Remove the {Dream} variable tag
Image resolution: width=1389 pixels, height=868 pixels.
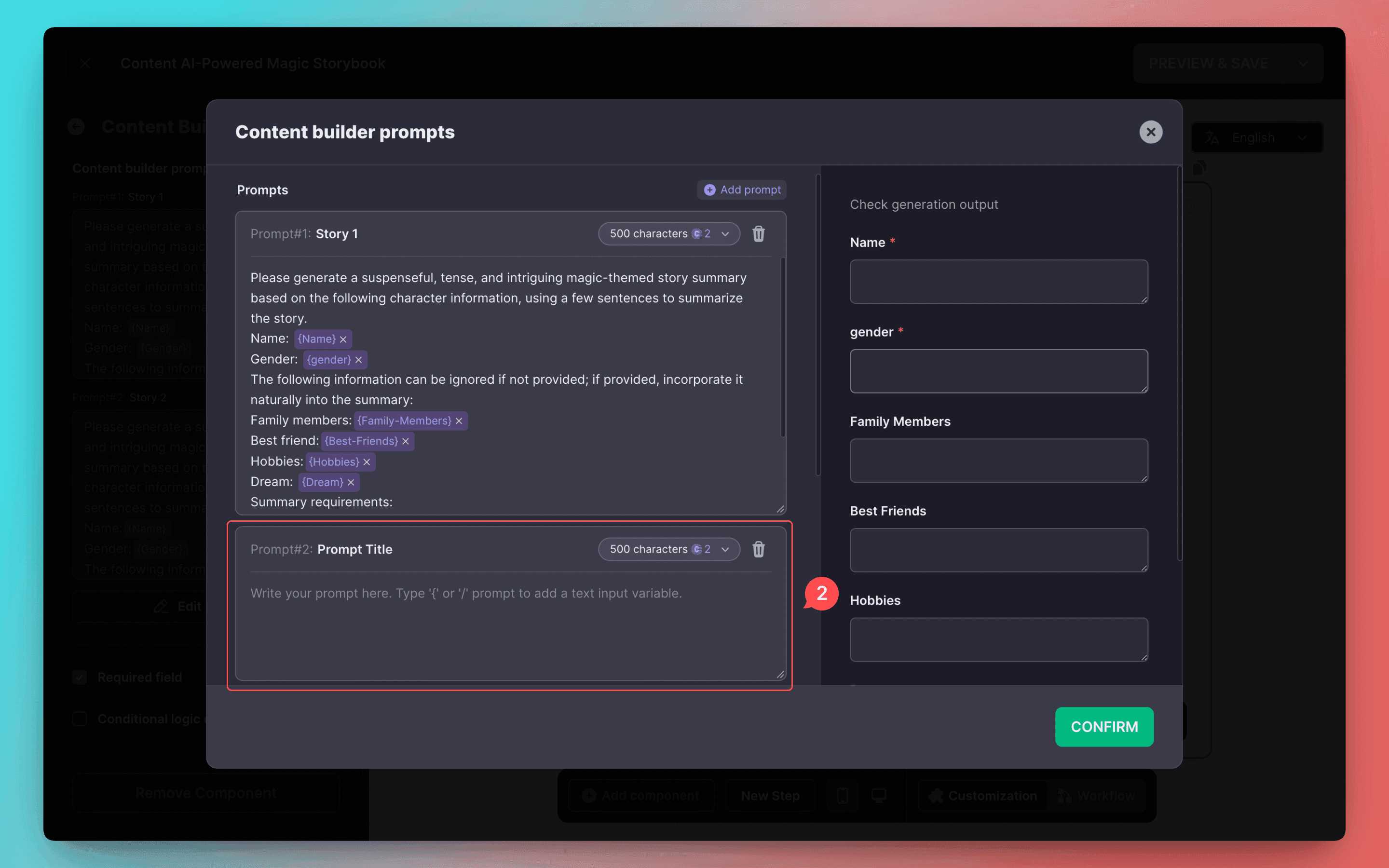[x=351, y=482]
